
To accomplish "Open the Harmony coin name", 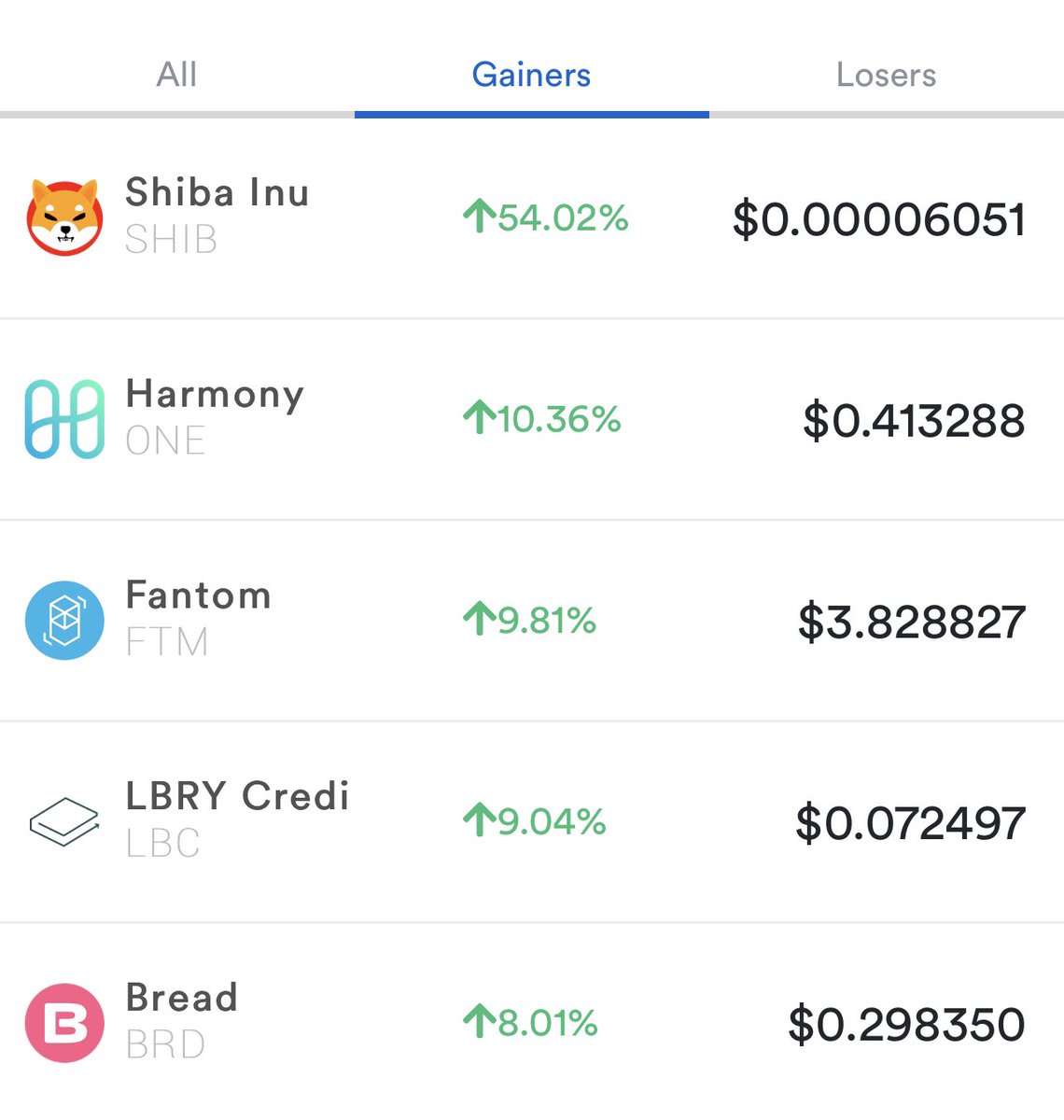I will coord(215,395).
